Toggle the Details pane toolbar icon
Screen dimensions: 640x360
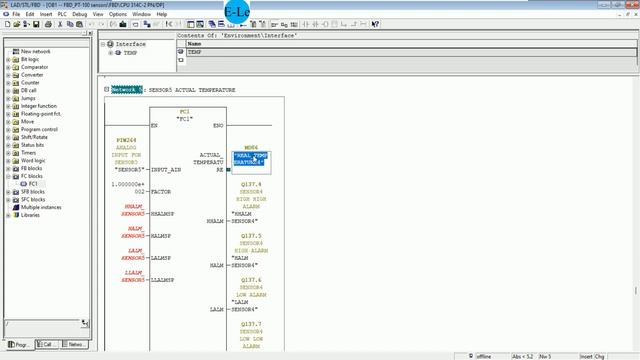tap(200, 24)
